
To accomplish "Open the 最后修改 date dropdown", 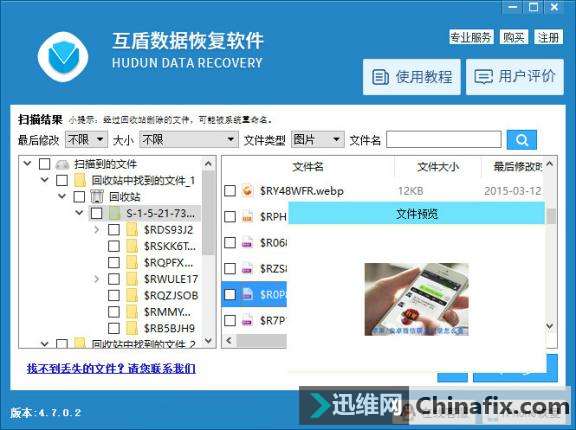I will pos(86,140).
